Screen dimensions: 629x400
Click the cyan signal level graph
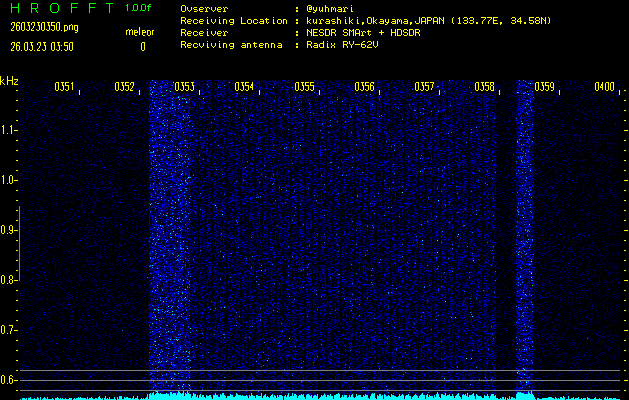click(321, 396)
